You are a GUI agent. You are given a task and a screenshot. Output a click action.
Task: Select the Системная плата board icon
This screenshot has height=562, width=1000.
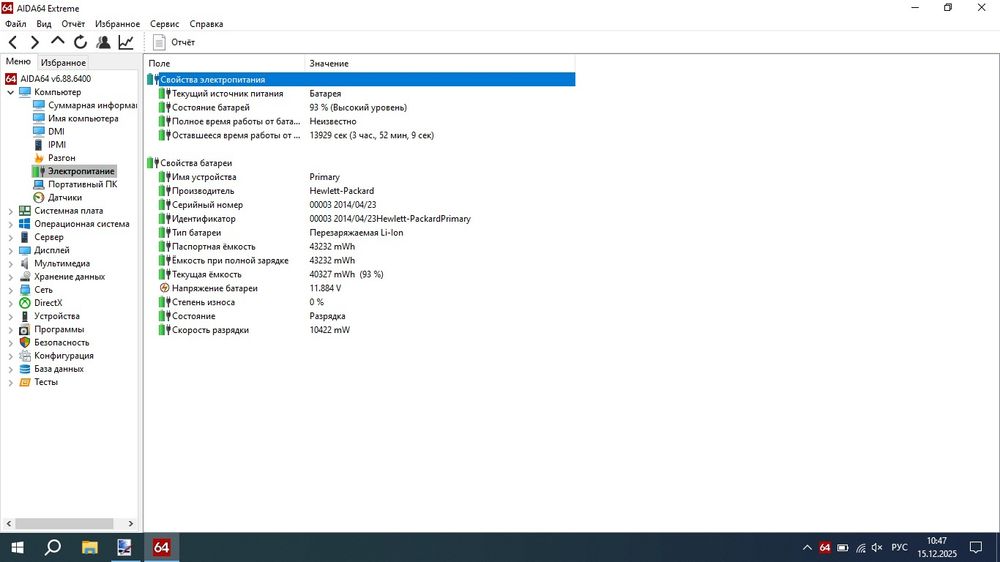(x=25, y=211)
